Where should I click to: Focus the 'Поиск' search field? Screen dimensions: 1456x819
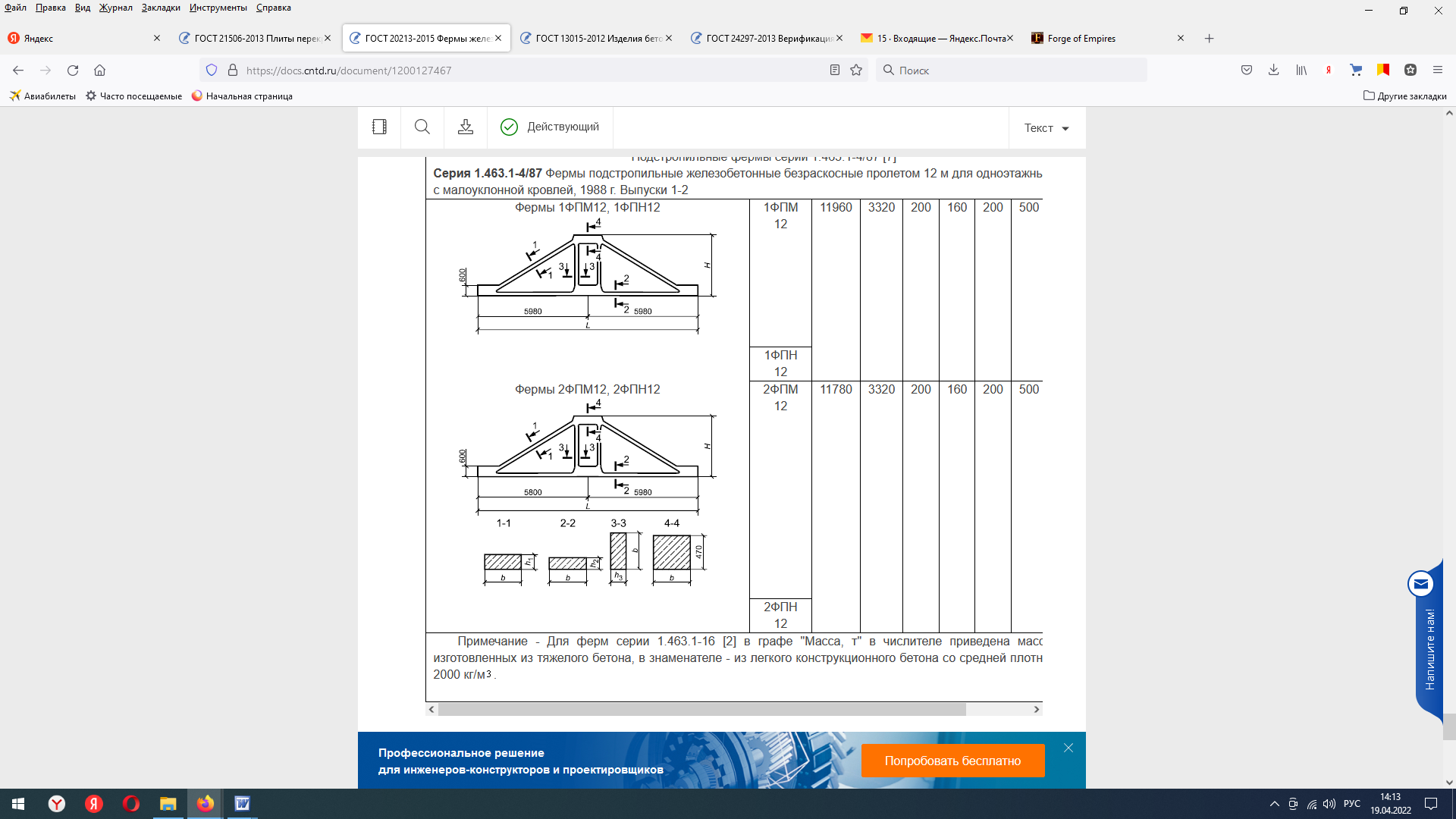[1012, 71]
